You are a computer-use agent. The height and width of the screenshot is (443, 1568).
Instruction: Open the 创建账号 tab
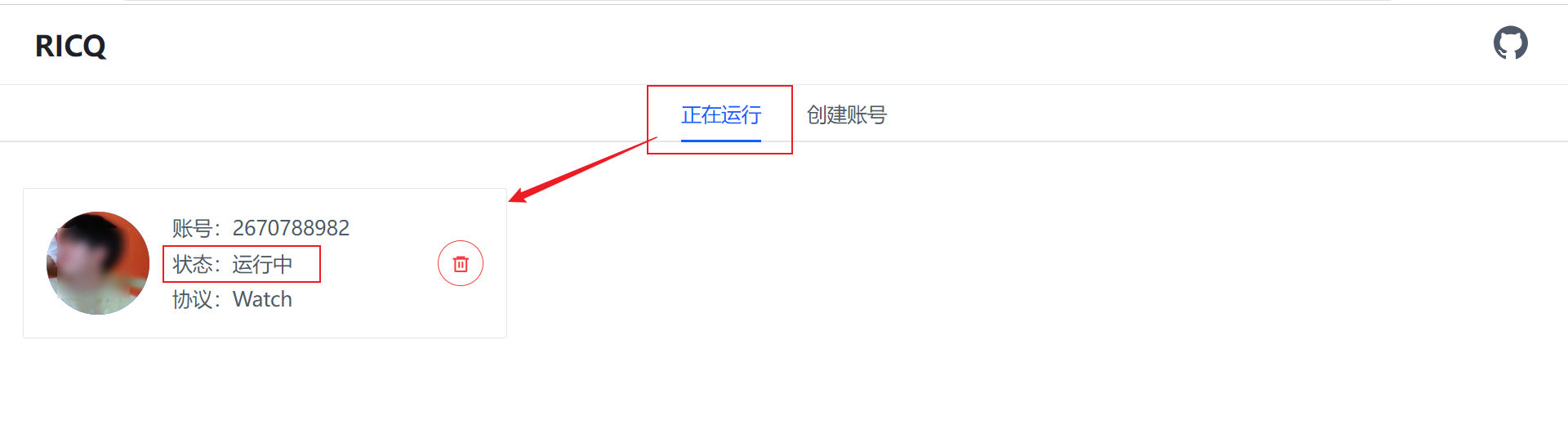click(846, 114)
